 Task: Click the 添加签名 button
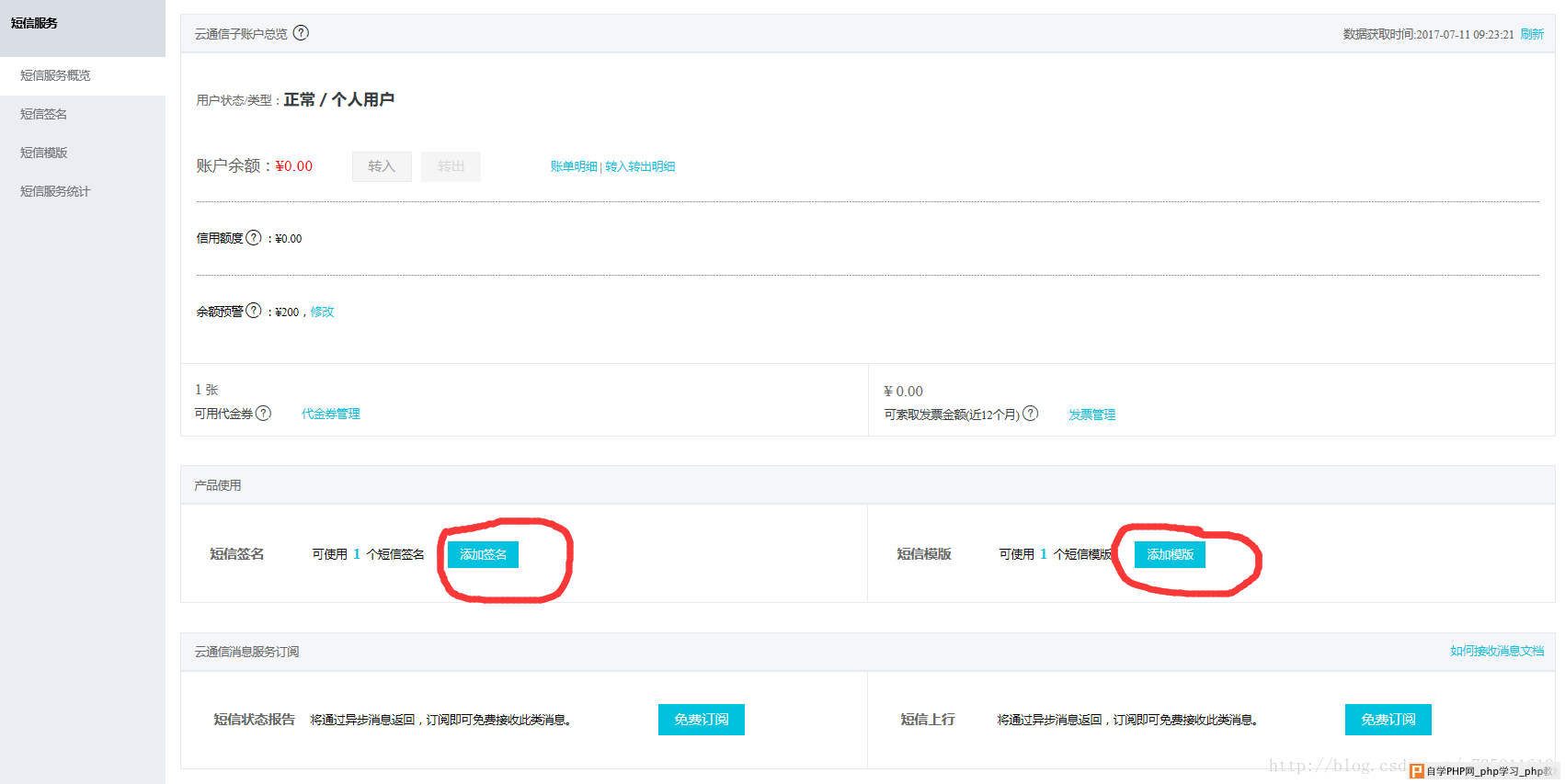coord(483,554)
